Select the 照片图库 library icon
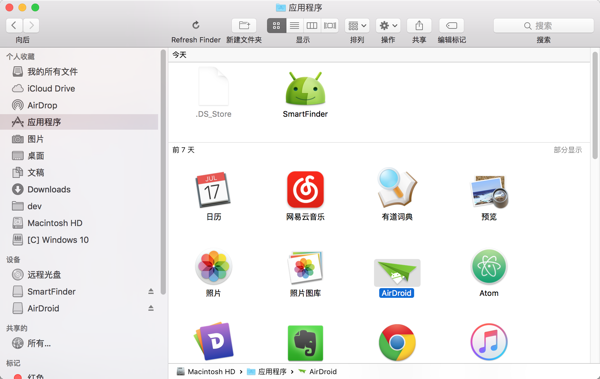Image resolution: width=600 pixels, height=379 pixels. pos(305,268)
